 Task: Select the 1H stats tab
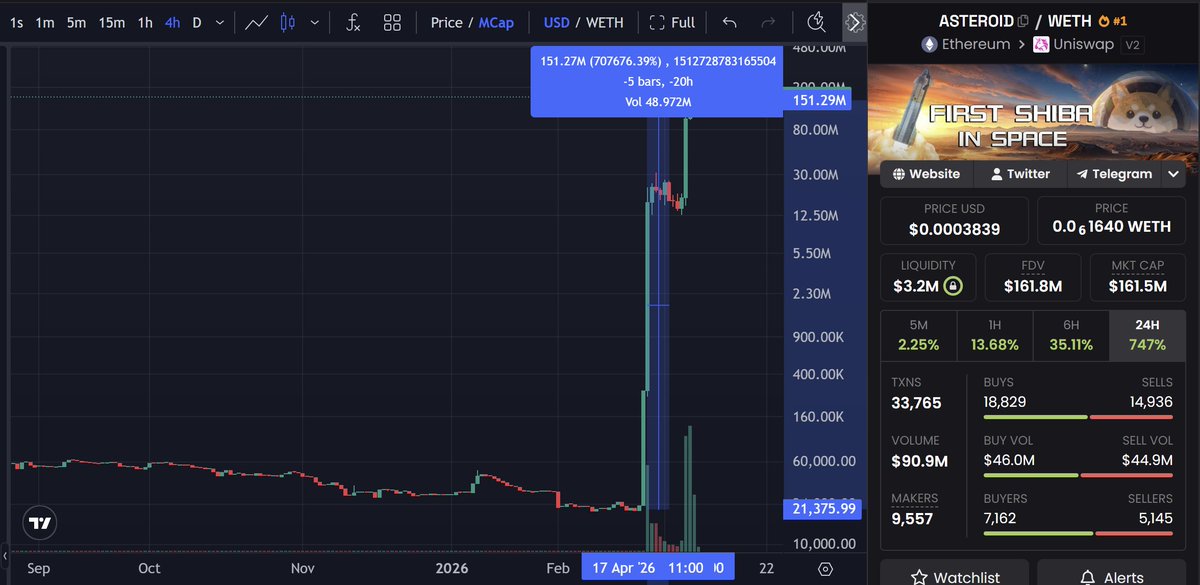pos(994,335)
